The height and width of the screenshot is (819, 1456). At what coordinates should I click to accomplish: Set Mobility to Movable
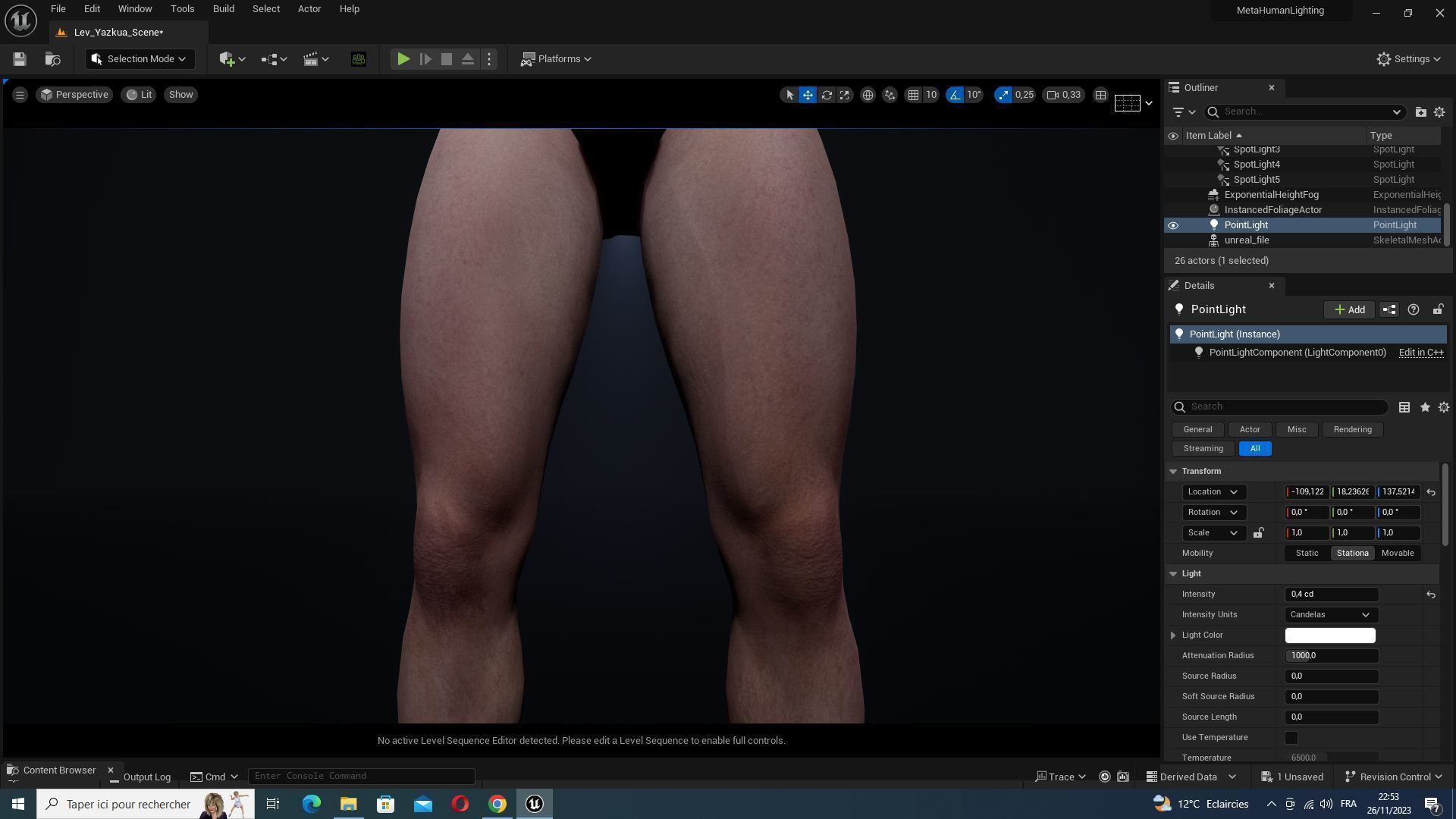tap(1397, 554)
